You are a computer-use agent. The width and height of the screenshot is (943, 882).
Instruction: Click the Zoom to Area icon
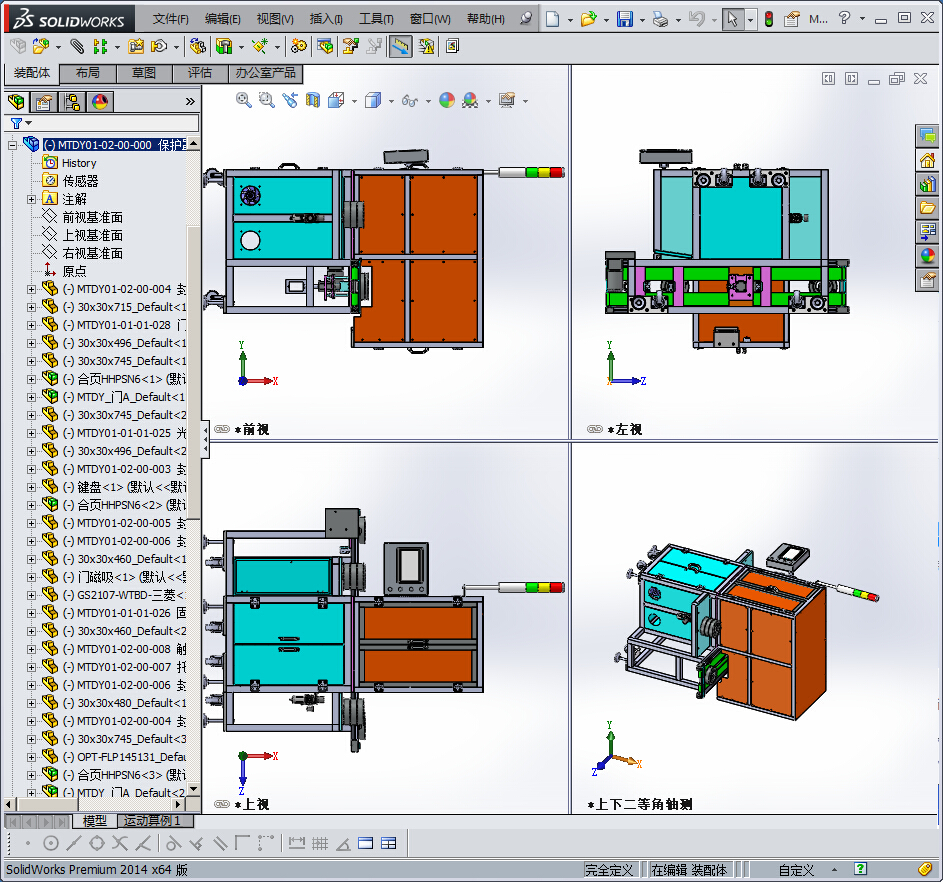pyautogui.click(x=266, y=100)
